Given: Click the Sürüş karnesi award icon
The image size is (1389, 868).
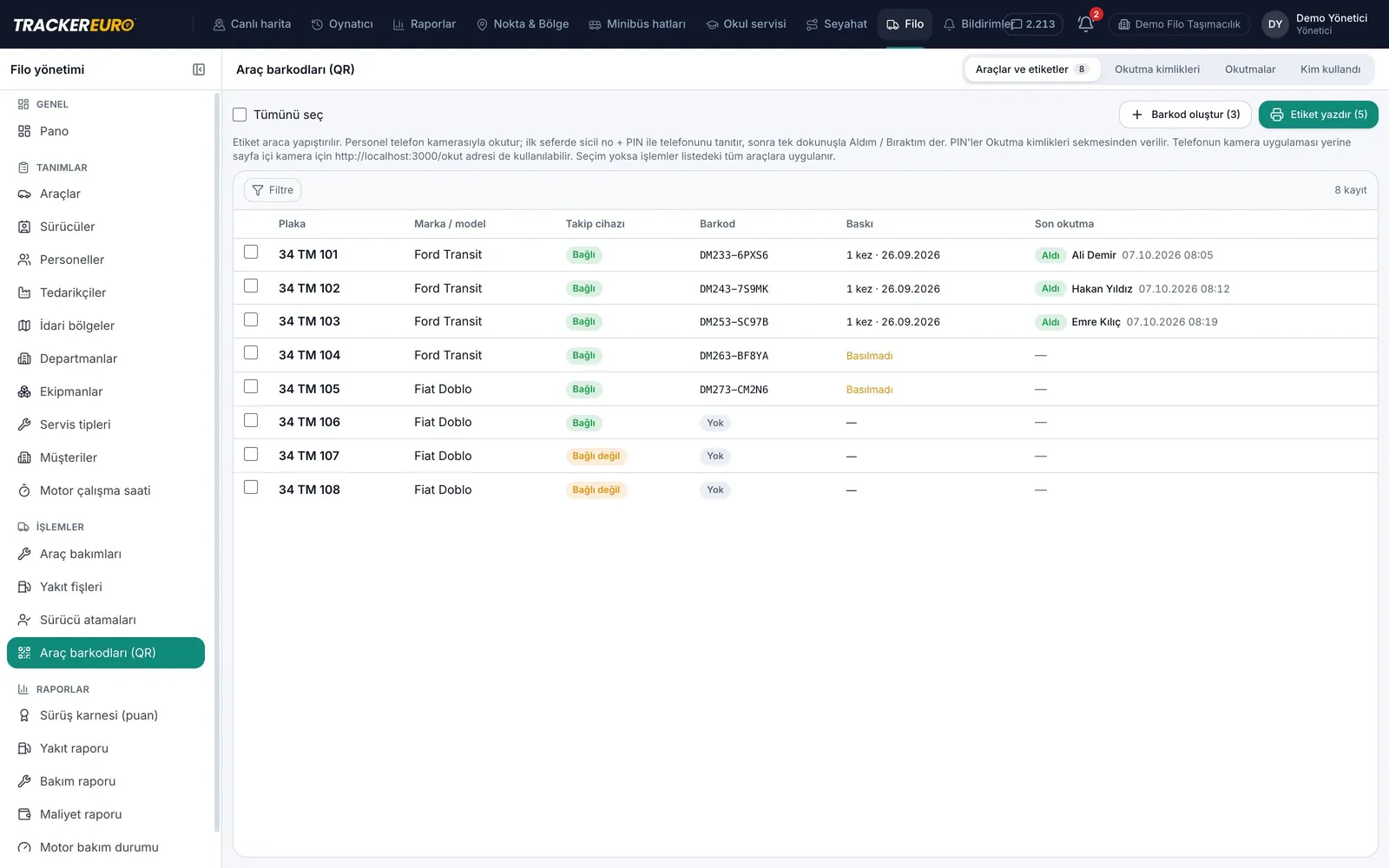Looking at the screenshot, I should tap(24, 715).
